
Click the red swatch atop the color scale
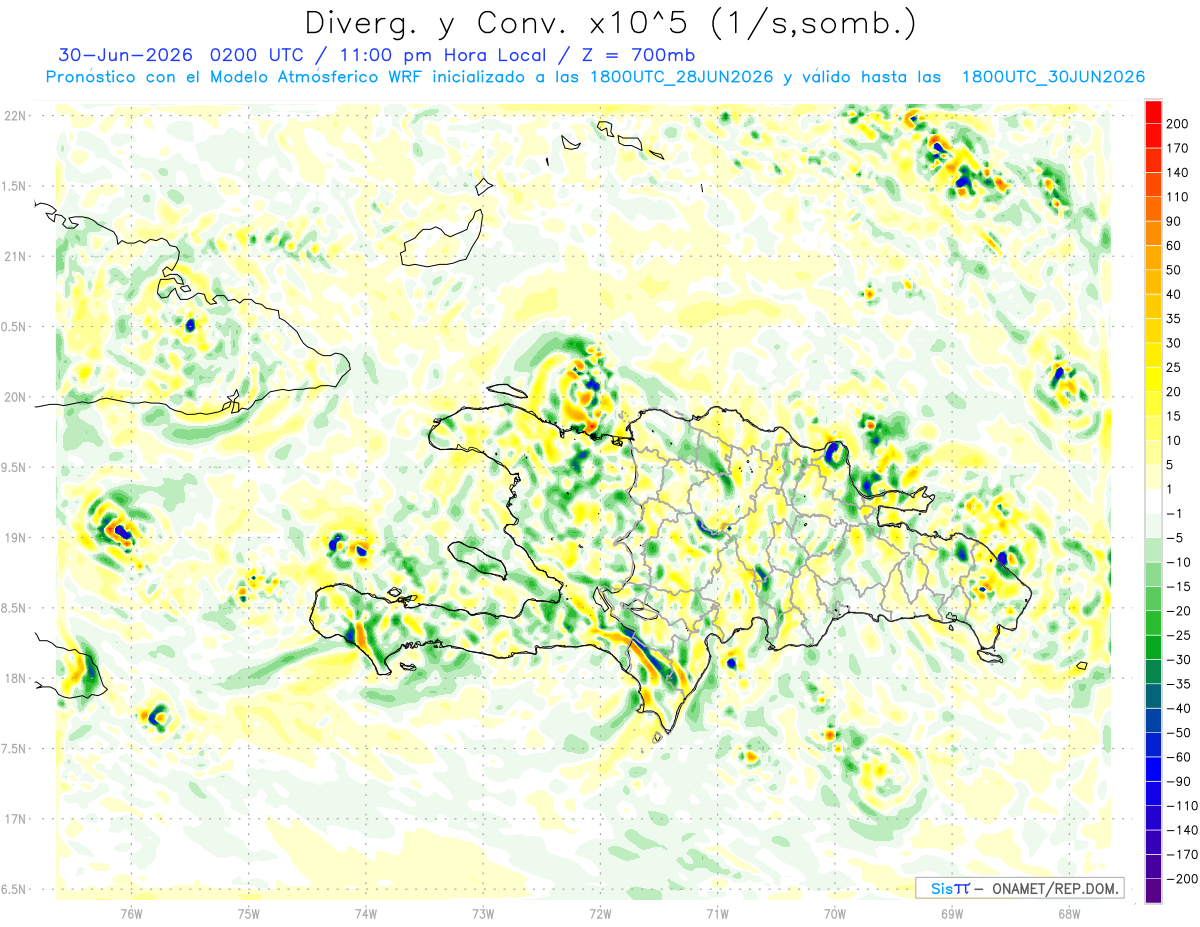coord(1153,112)
